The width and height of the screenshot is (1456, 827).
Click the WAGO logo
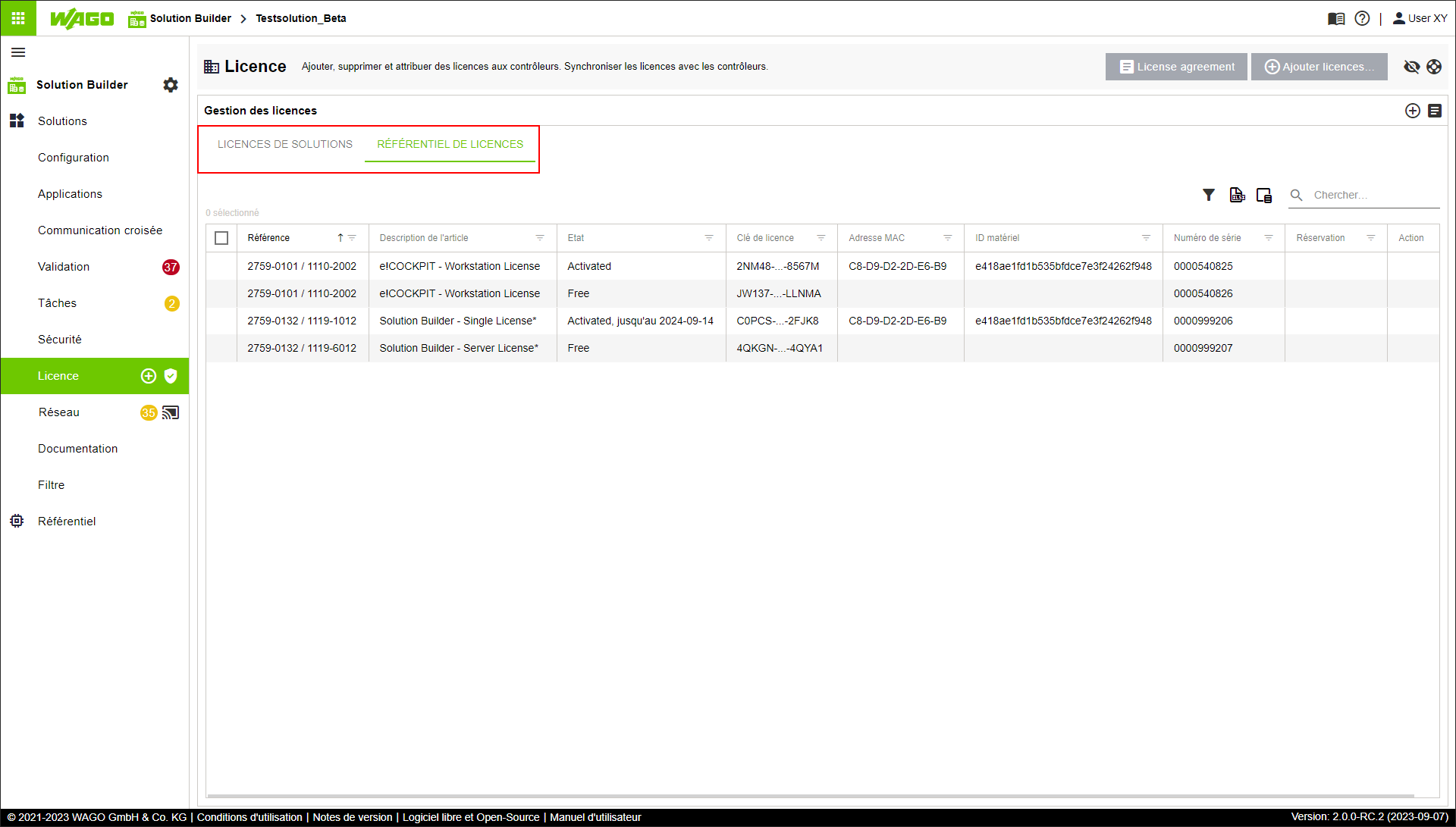pos(82,18)
